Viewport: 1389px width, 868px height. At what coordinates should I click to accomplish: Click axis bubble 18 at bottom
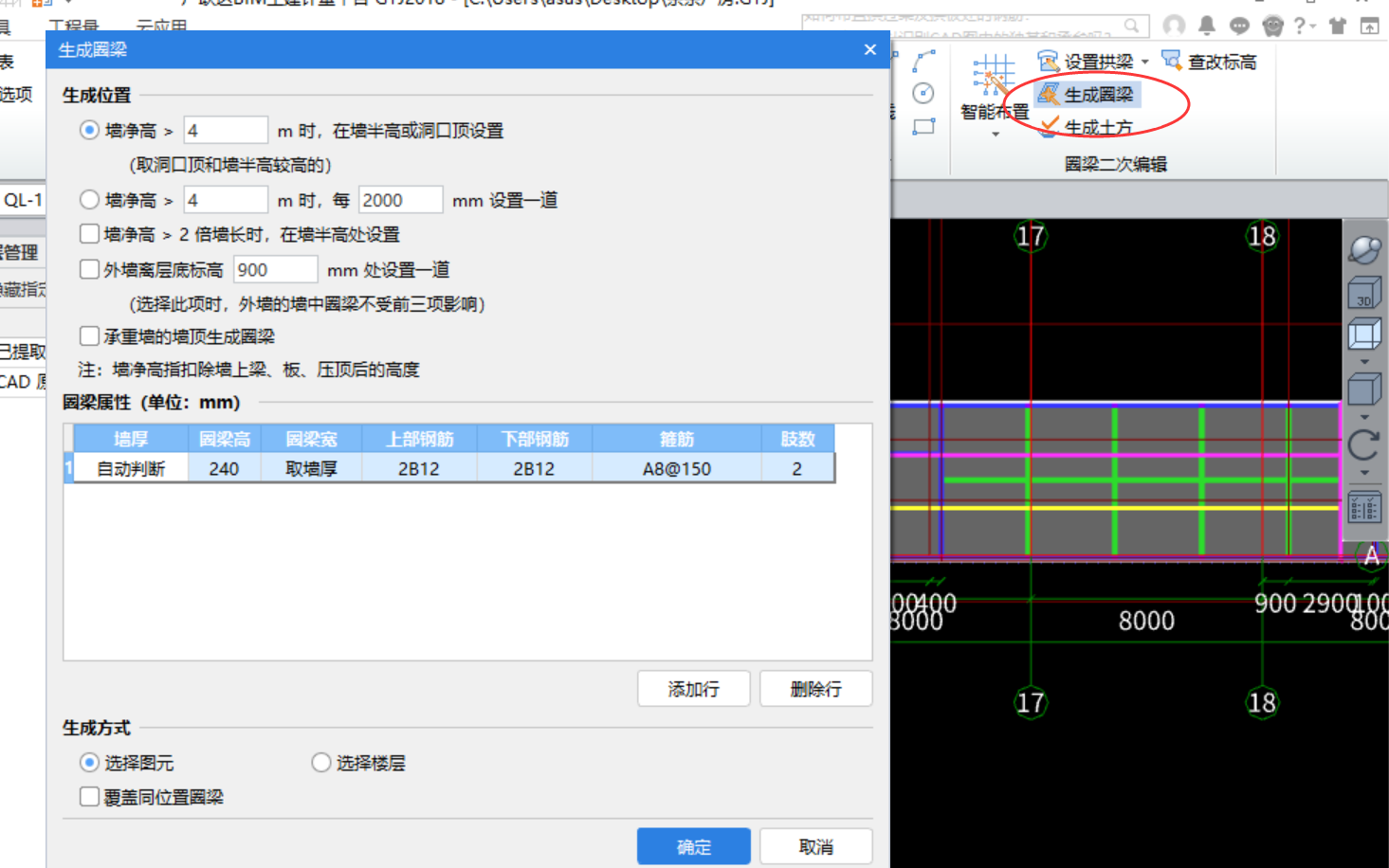pos(1262,702)
